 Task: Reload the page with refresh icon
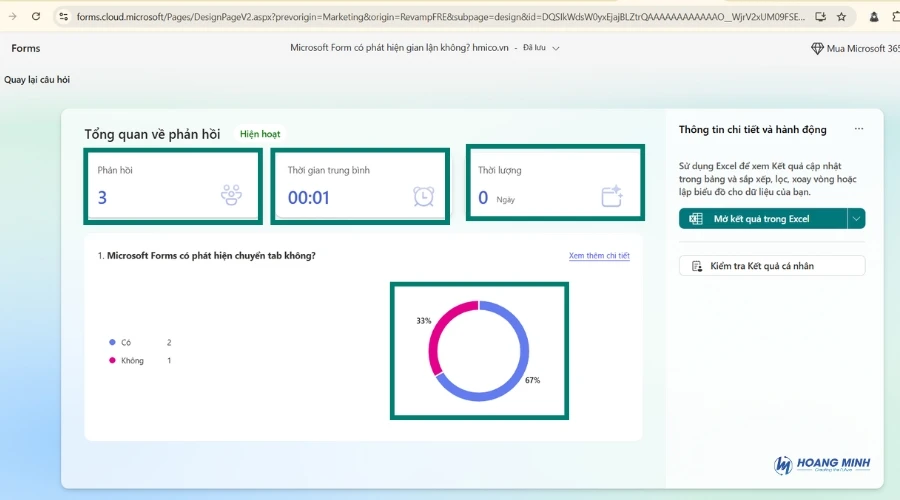(x=36, y=17)
